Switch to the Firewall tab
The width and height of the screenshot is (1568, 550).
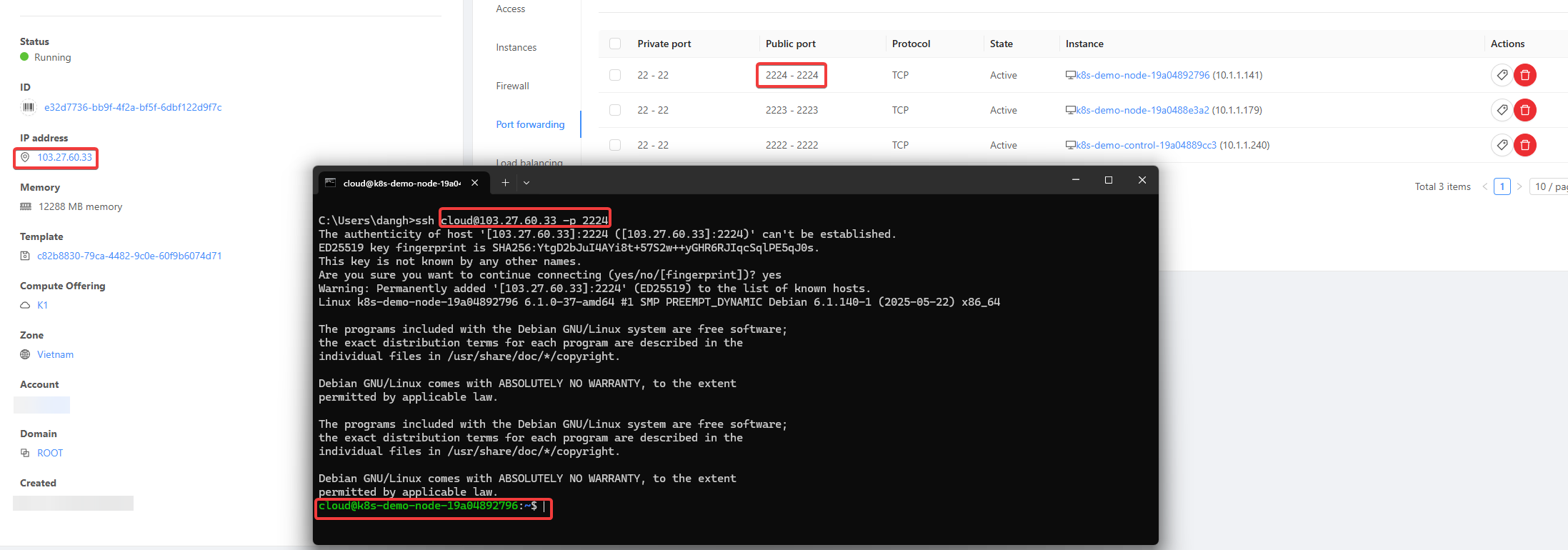tap(512, 86)
